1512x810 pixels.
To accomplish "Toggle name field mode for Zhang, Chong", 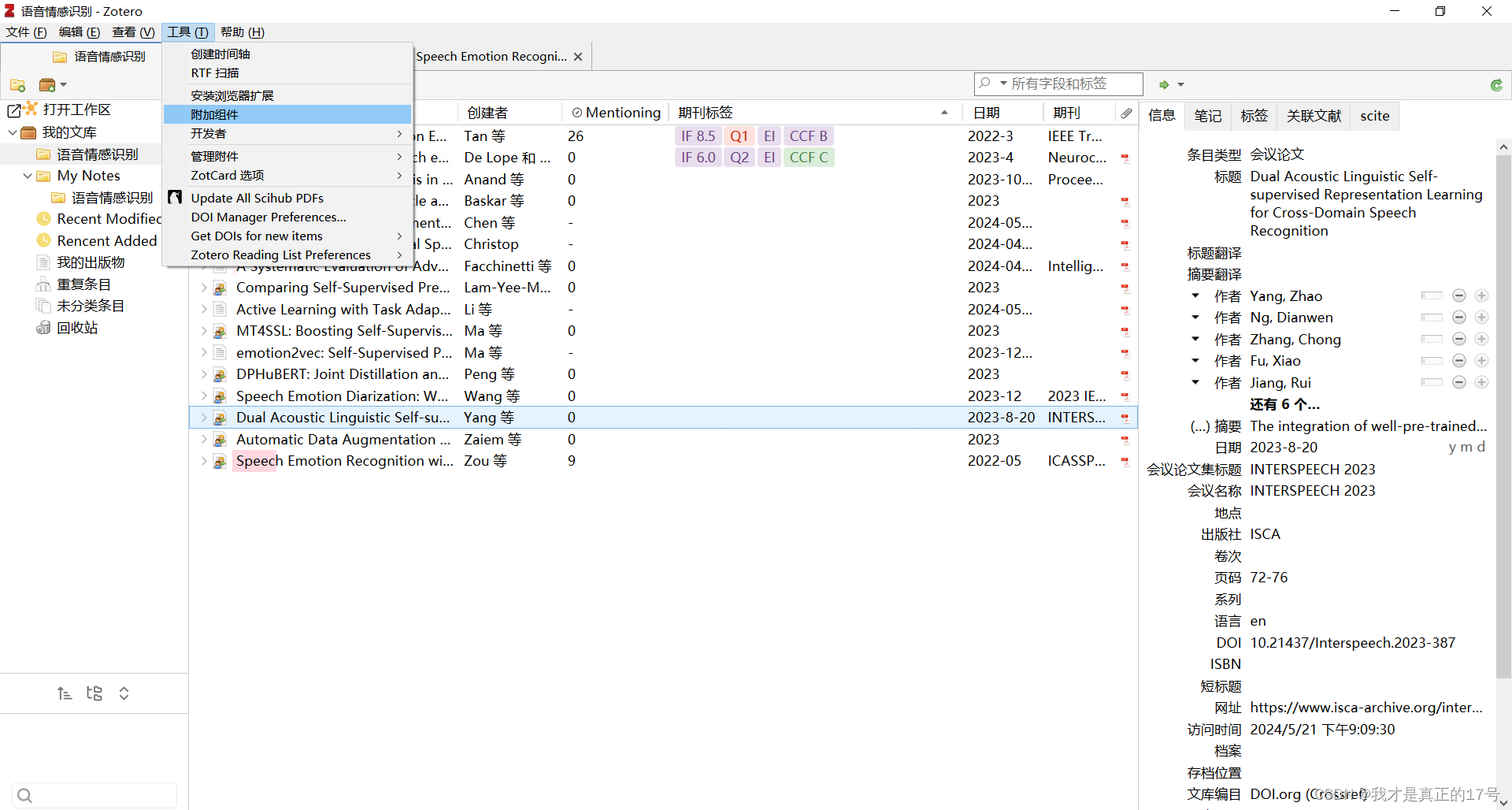I will [x=1432, y=340].
